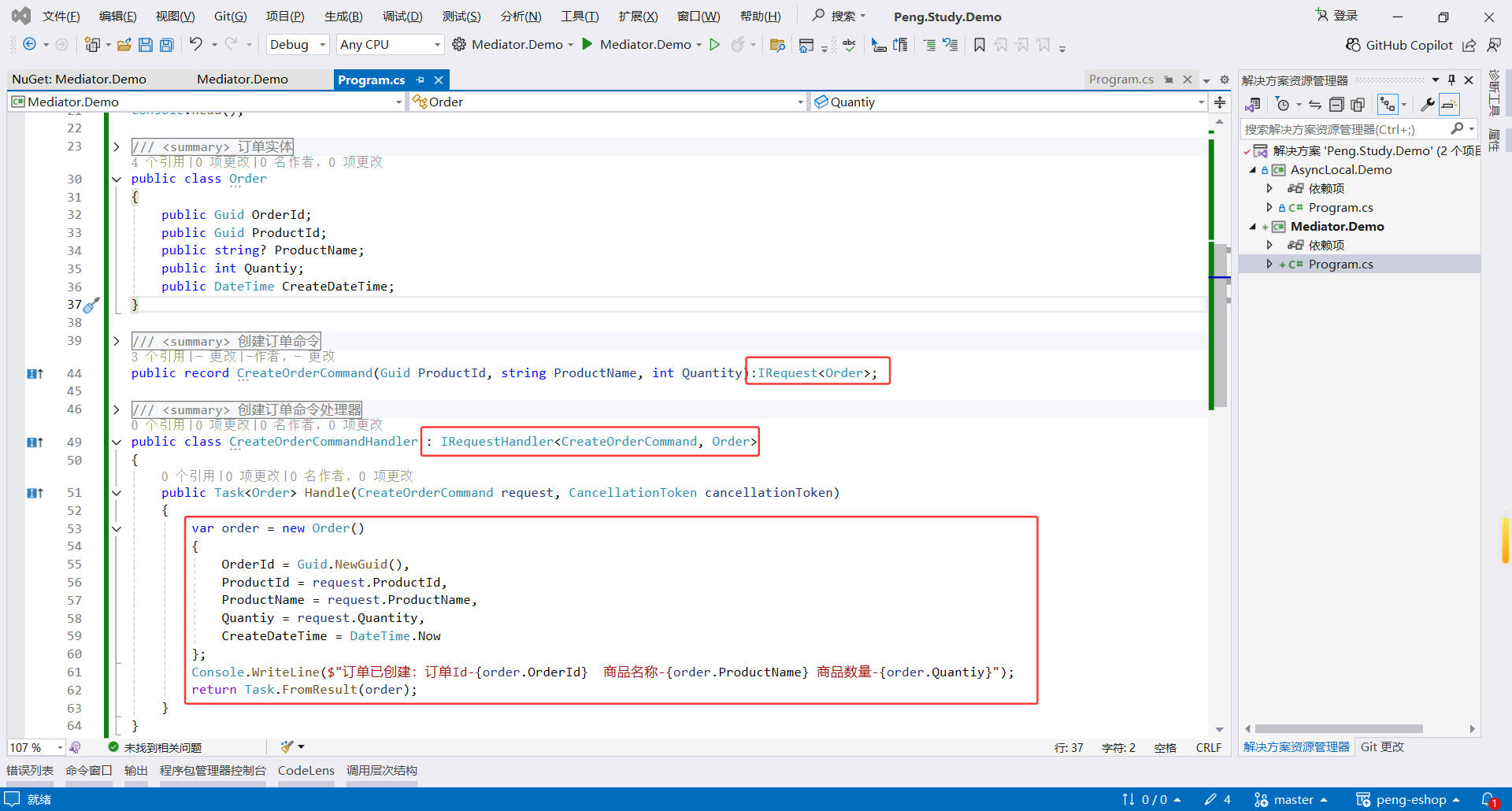Click the pending changes pencil count 4
The height and width of the screenshot is (811, 1512).
[x=1217, y=799]
